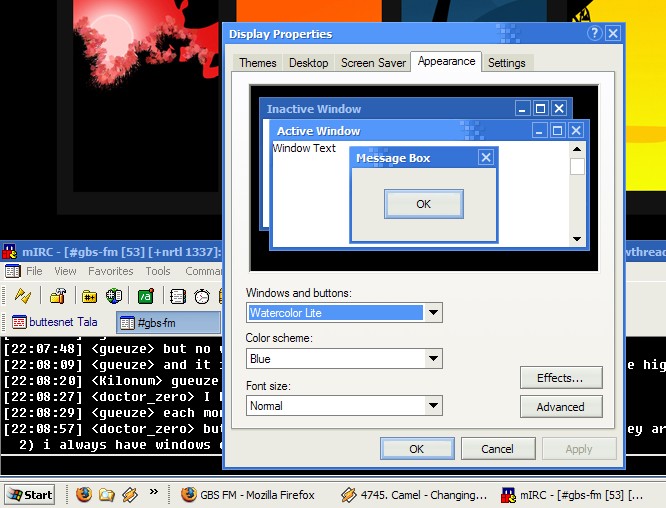666x508 pixels.
Task: Open the mIRC Address Book notebook icon
Action: (x=178, y=296)
